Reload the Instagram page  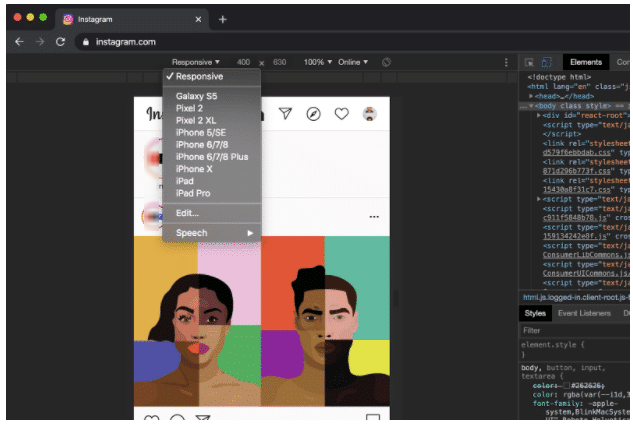(x=61, y=42)
